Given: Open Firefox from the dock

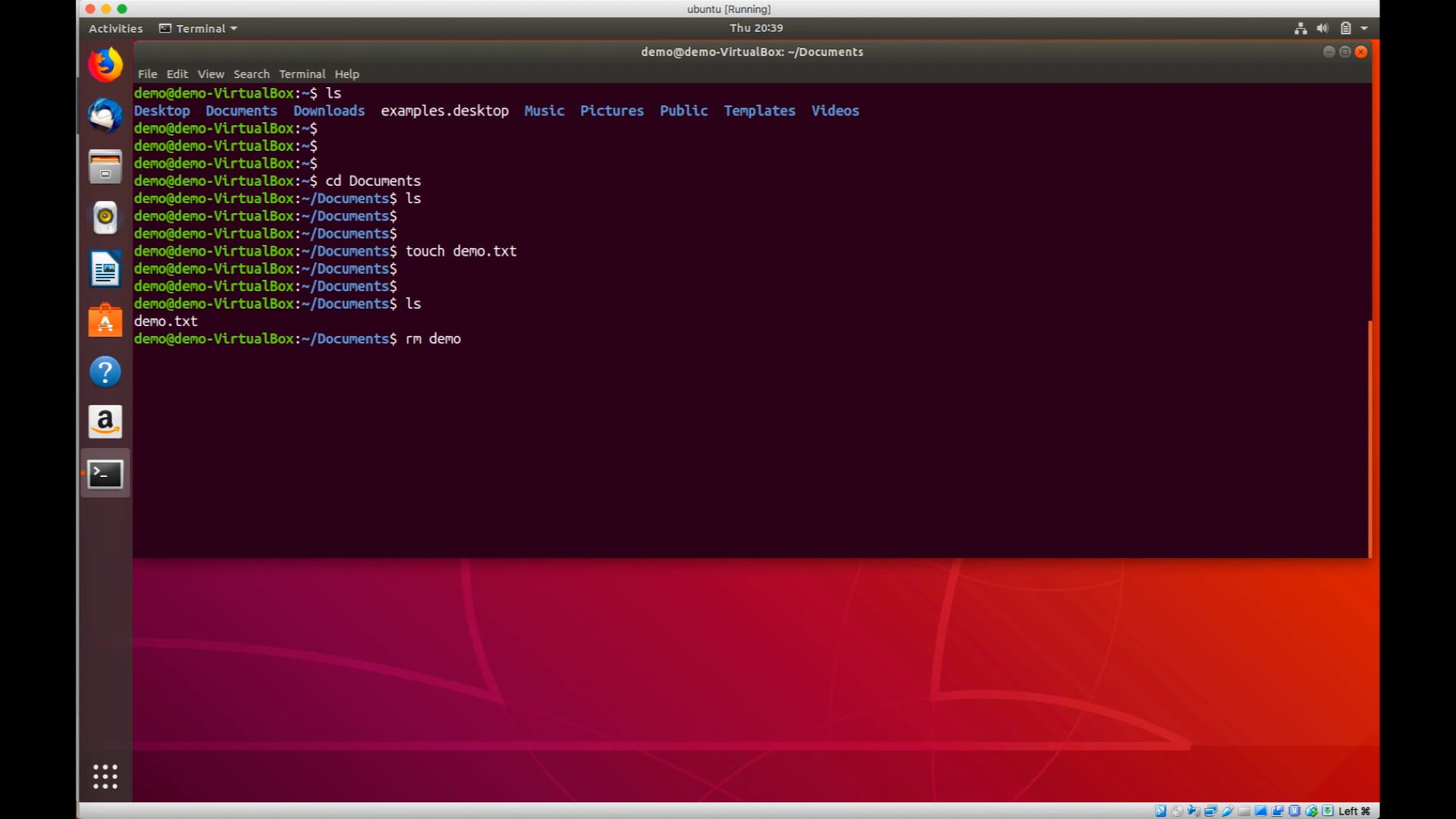Looking at the screenshot, I should click(105, 65).
